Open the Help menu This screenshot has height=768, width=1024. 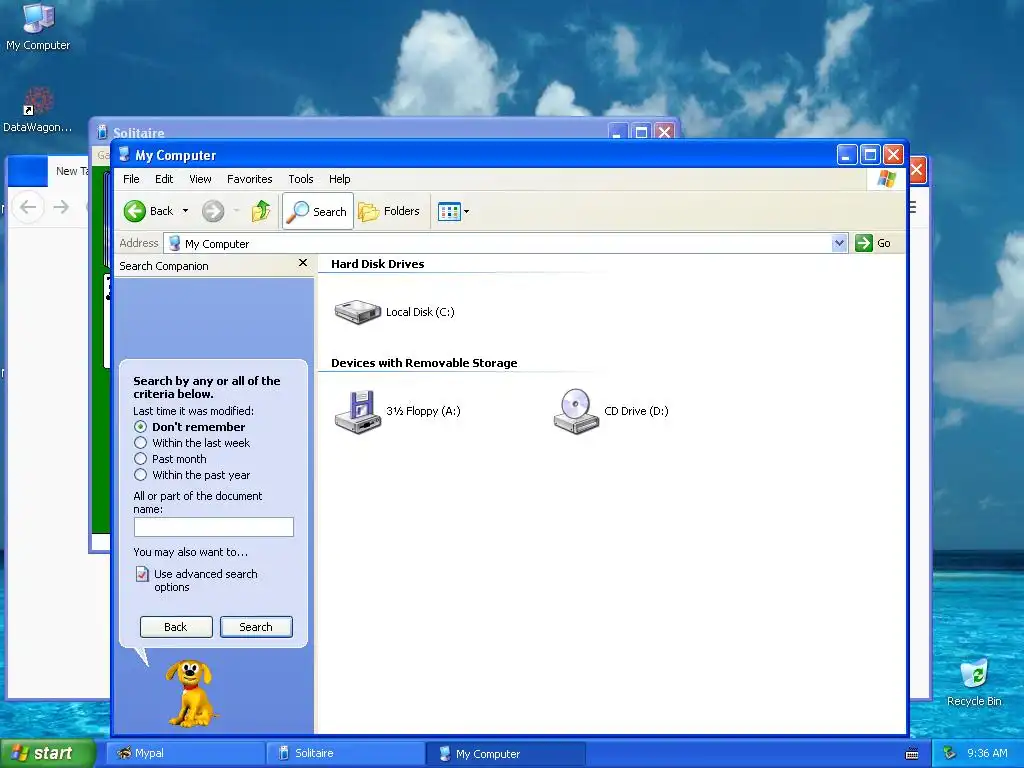(x=339, y=179)
